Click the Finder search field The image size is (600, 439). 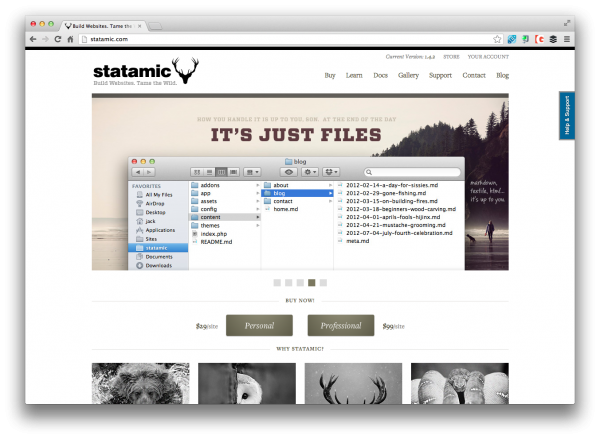tap(412, 172)
